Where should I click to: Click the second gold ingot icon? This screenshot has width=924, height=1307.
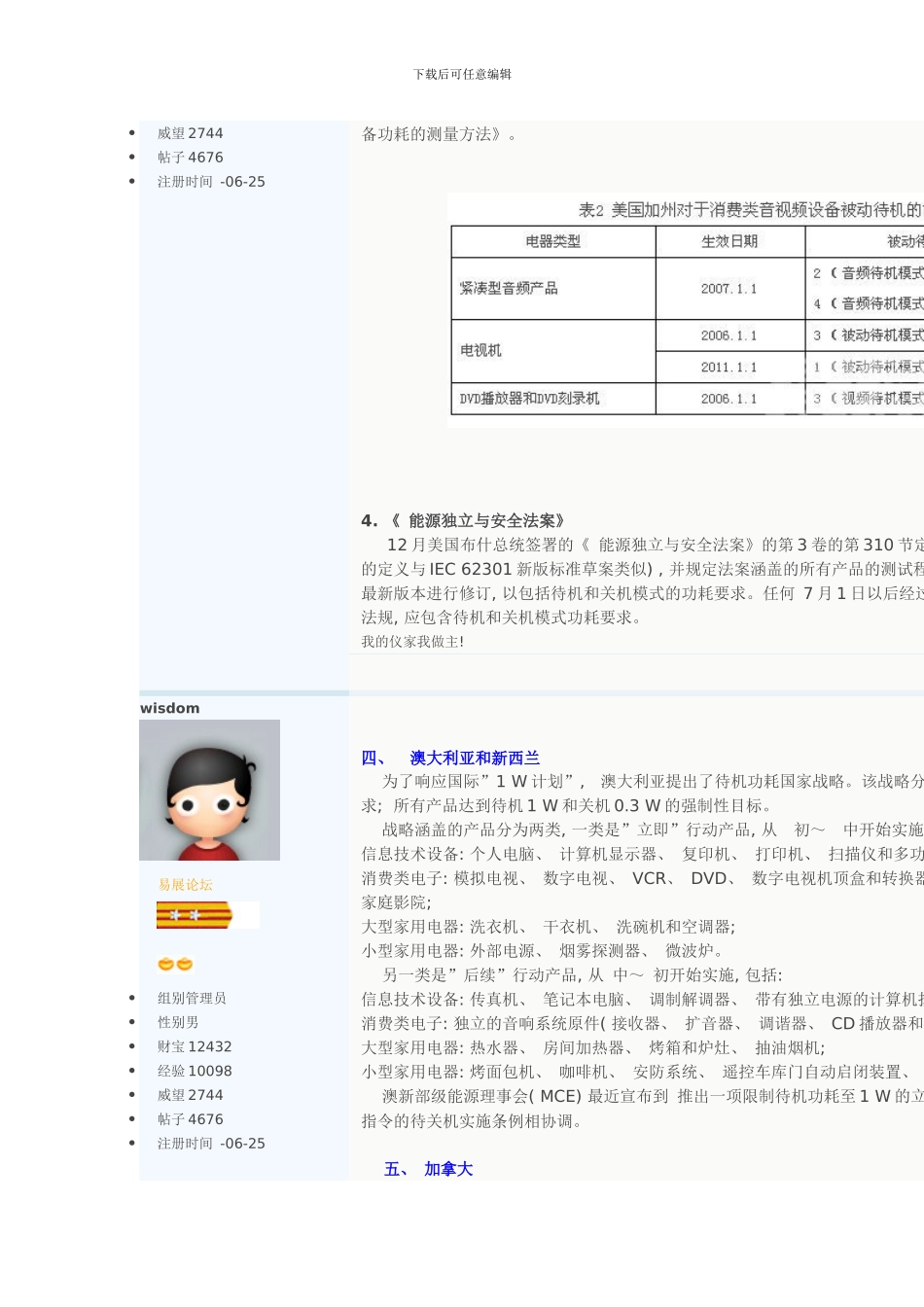point(185,964)
